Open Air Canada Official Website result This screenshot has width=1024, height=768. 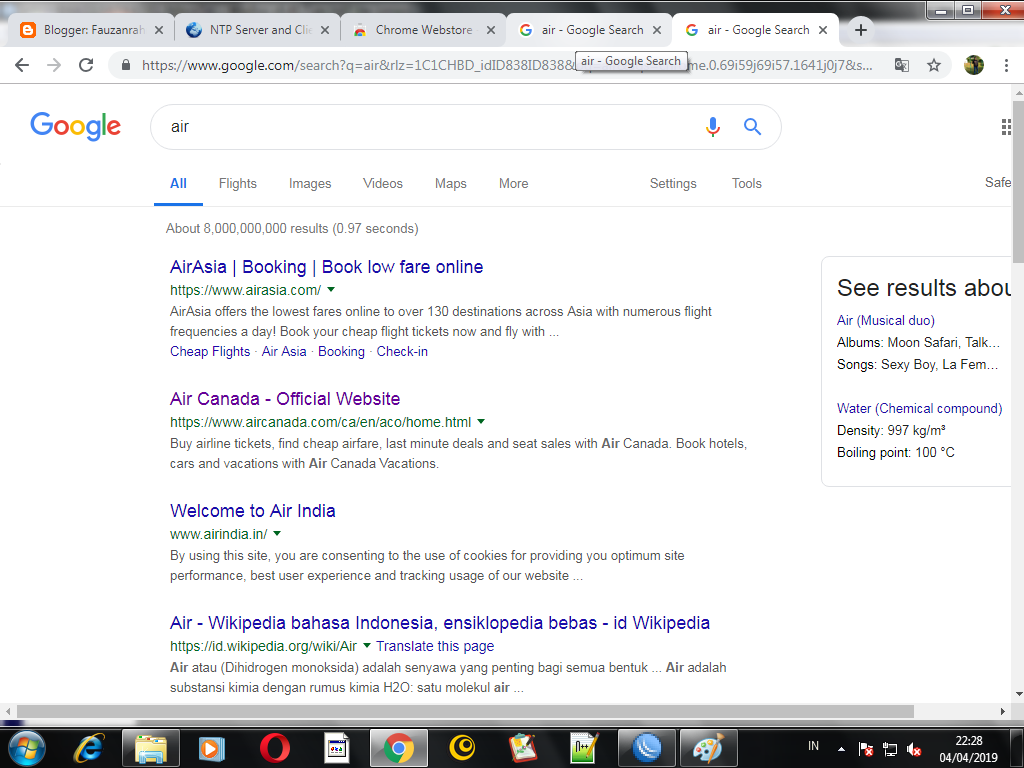pyautogui.click(x=285, y=399)
